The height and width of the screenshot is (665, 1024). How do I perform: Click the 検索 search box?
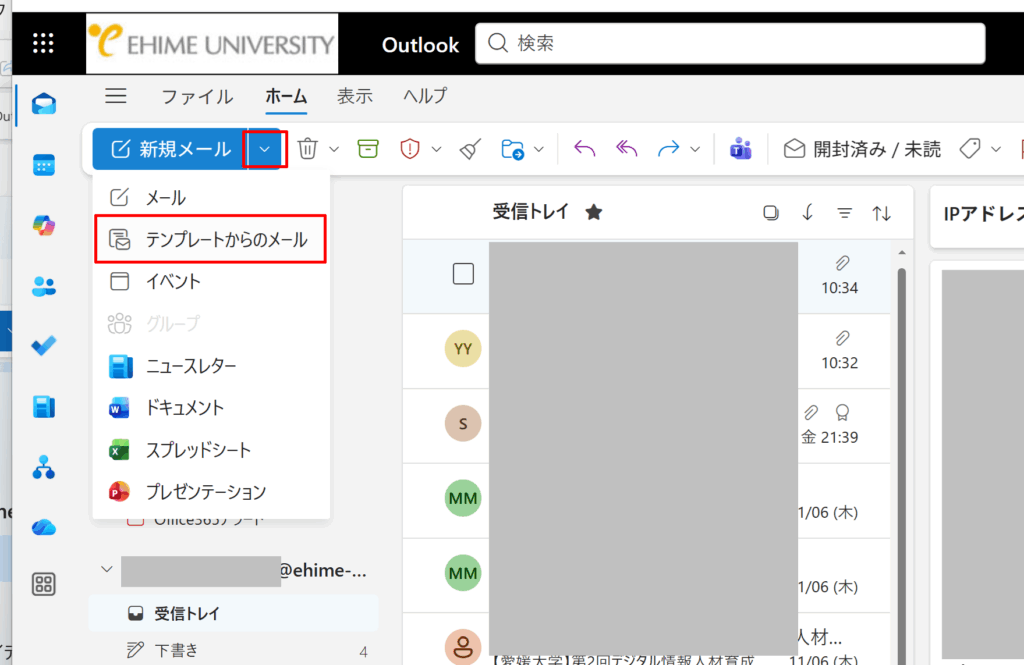coord(730,44)
